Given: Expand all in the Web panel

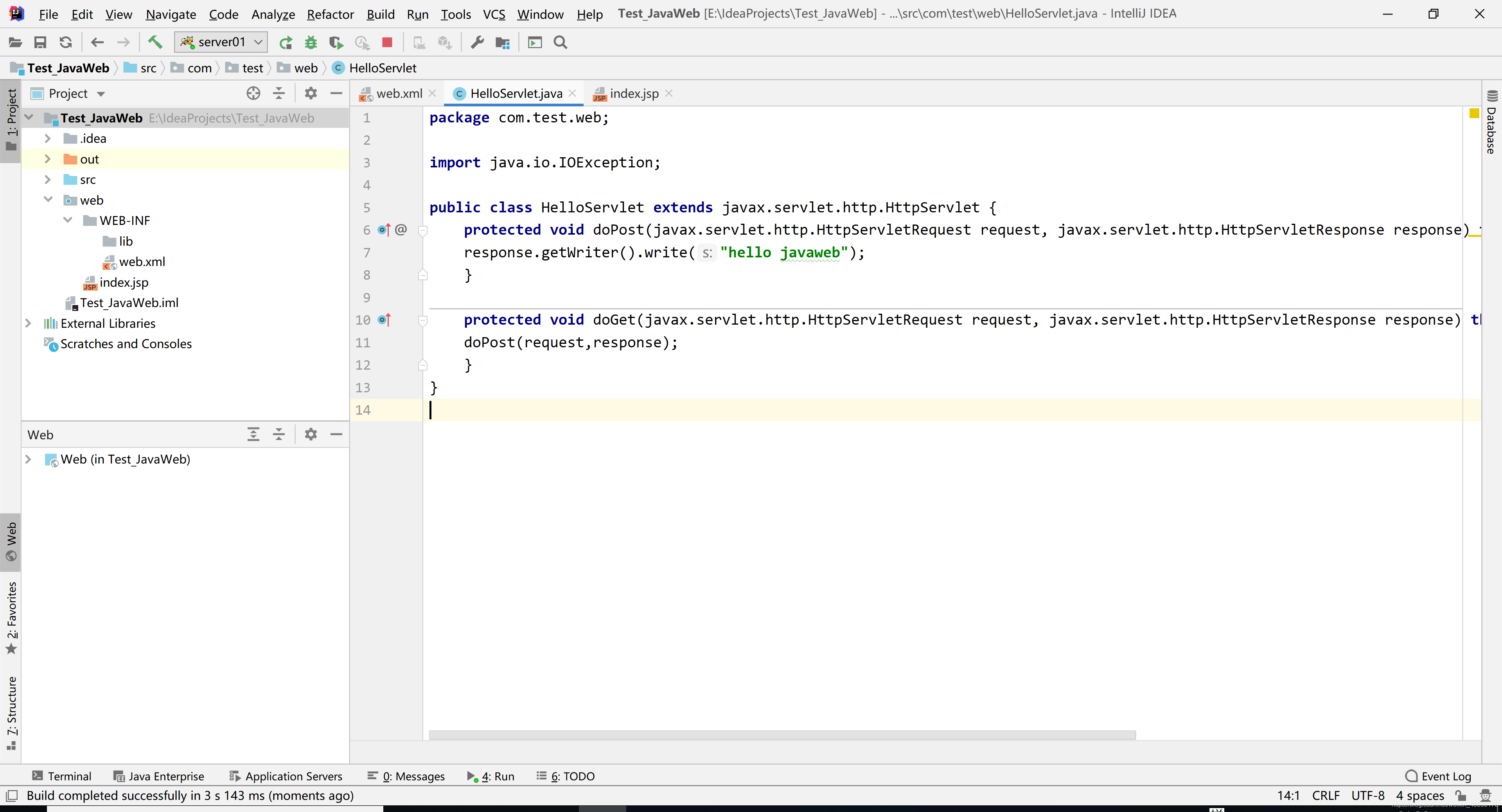Looking at the screenshot, I should [x=253, y=434].
